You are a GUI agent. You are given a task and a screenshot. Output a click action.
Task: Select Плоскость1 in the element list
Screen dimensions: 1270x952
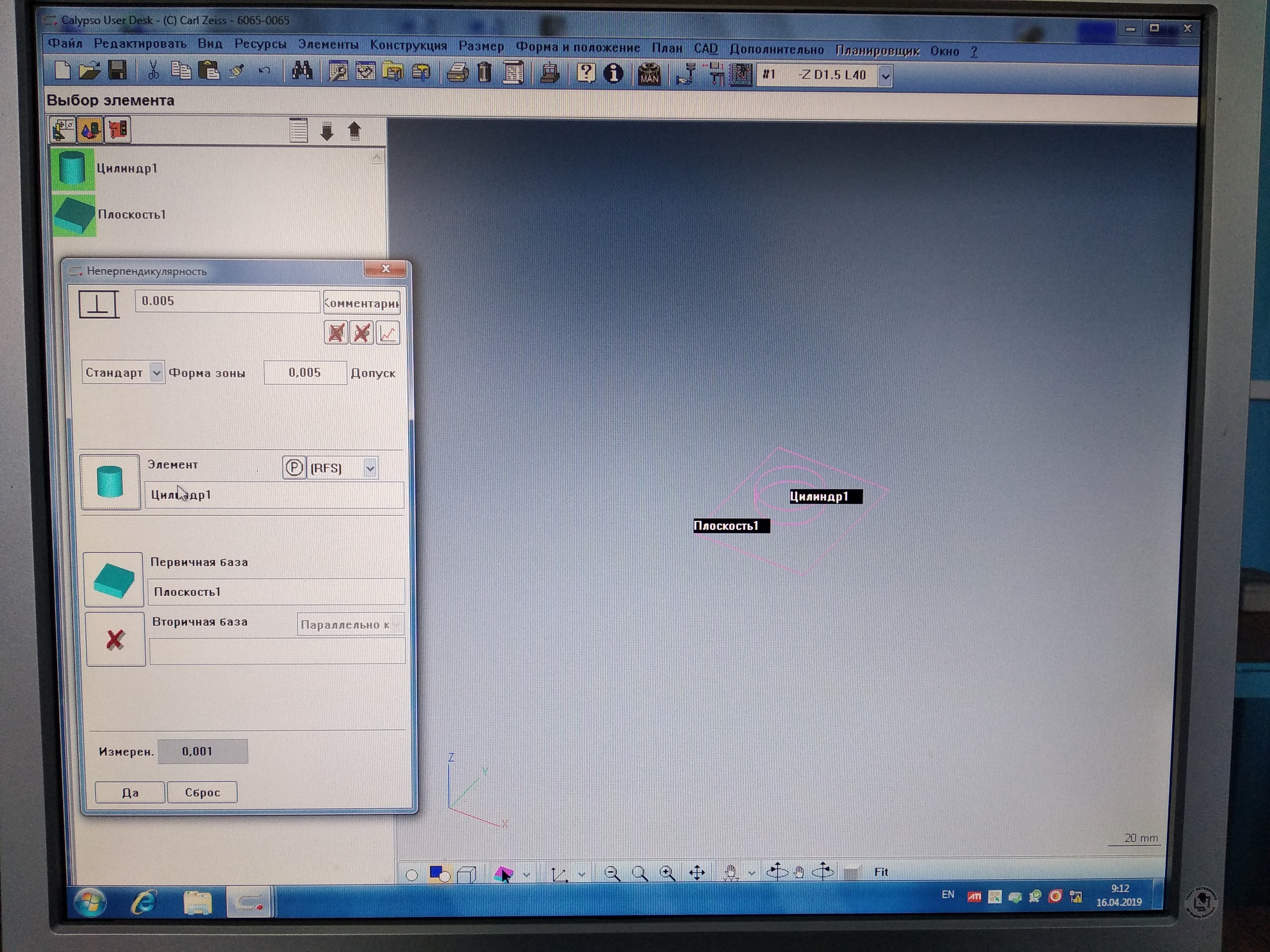pos(131,215)
